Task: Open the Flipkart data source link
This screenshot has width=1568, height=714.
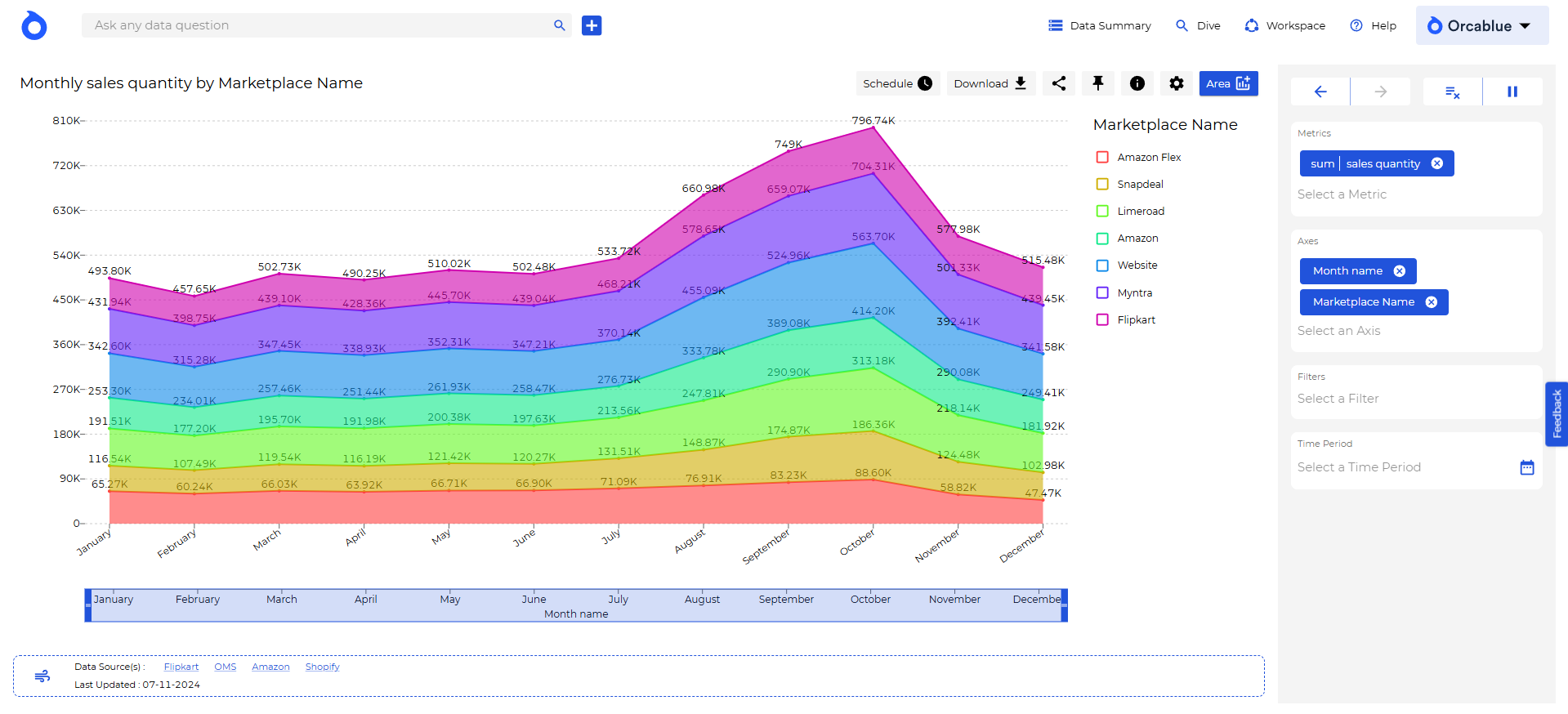Action: (181, 667)
